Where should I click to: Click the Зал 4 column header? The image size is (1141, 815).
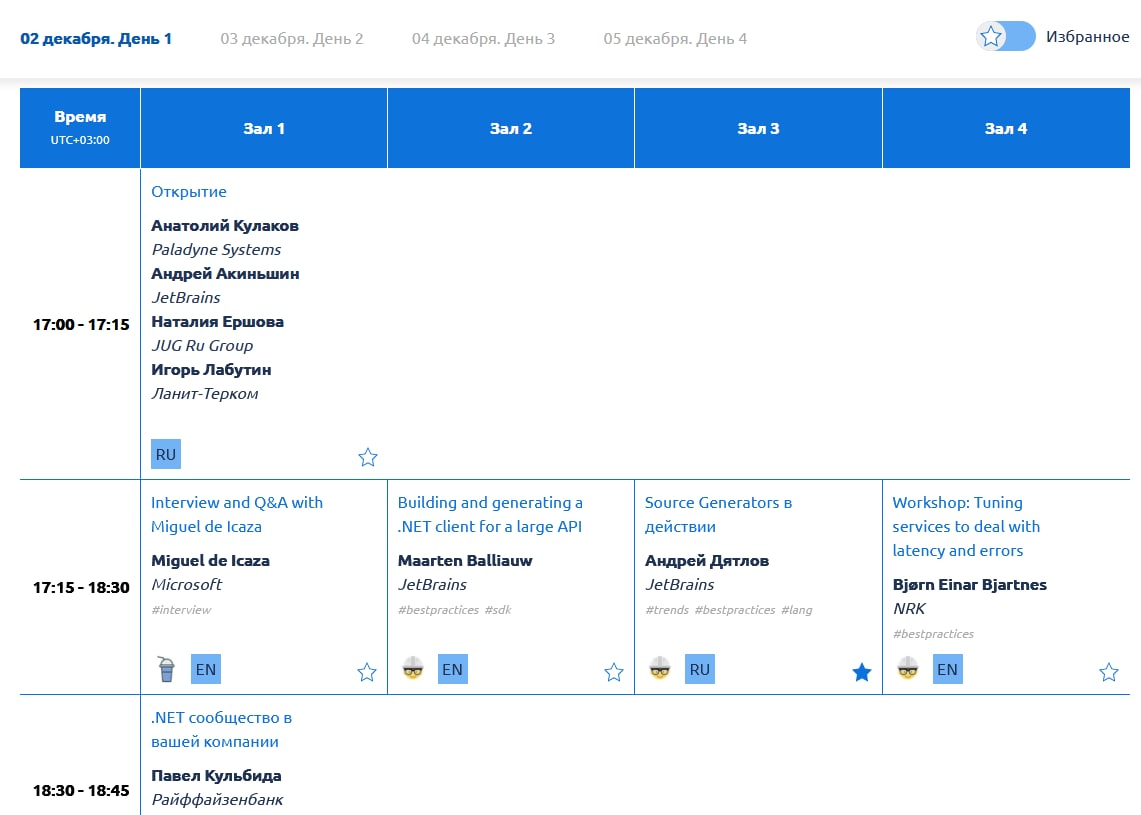1006,128
